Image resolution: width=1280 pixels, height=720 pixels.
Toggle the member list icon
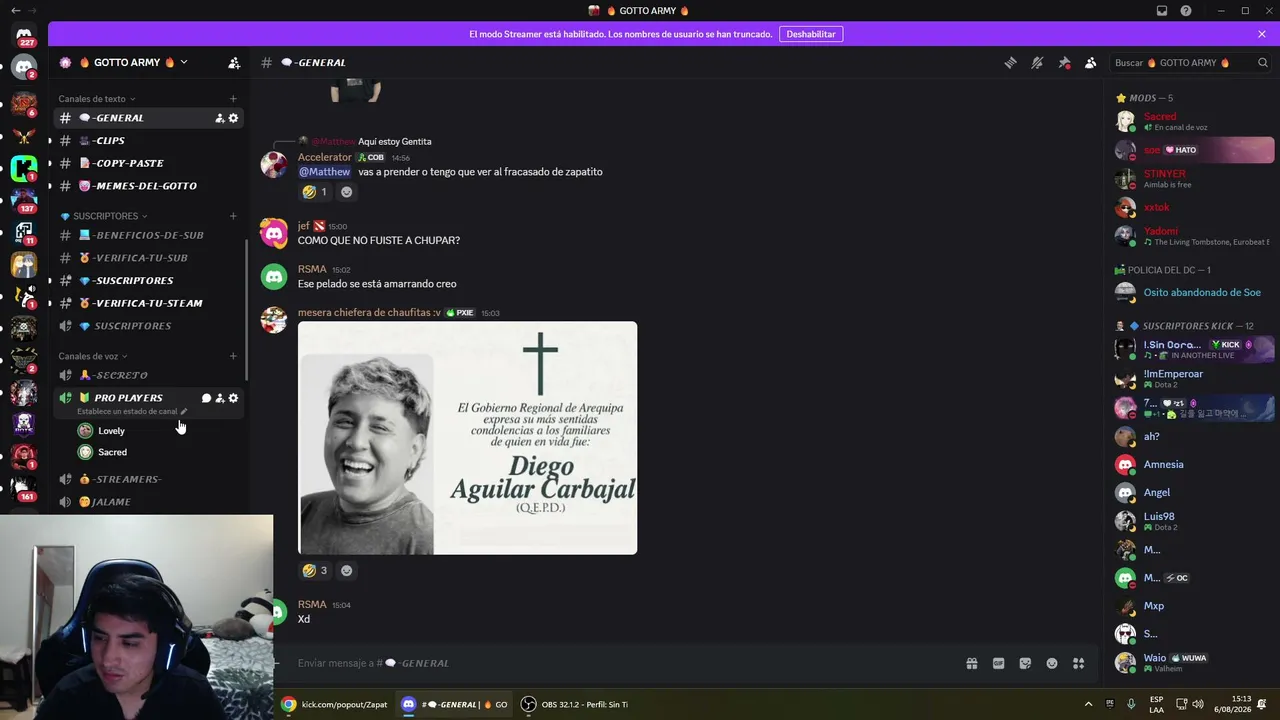1091,63
